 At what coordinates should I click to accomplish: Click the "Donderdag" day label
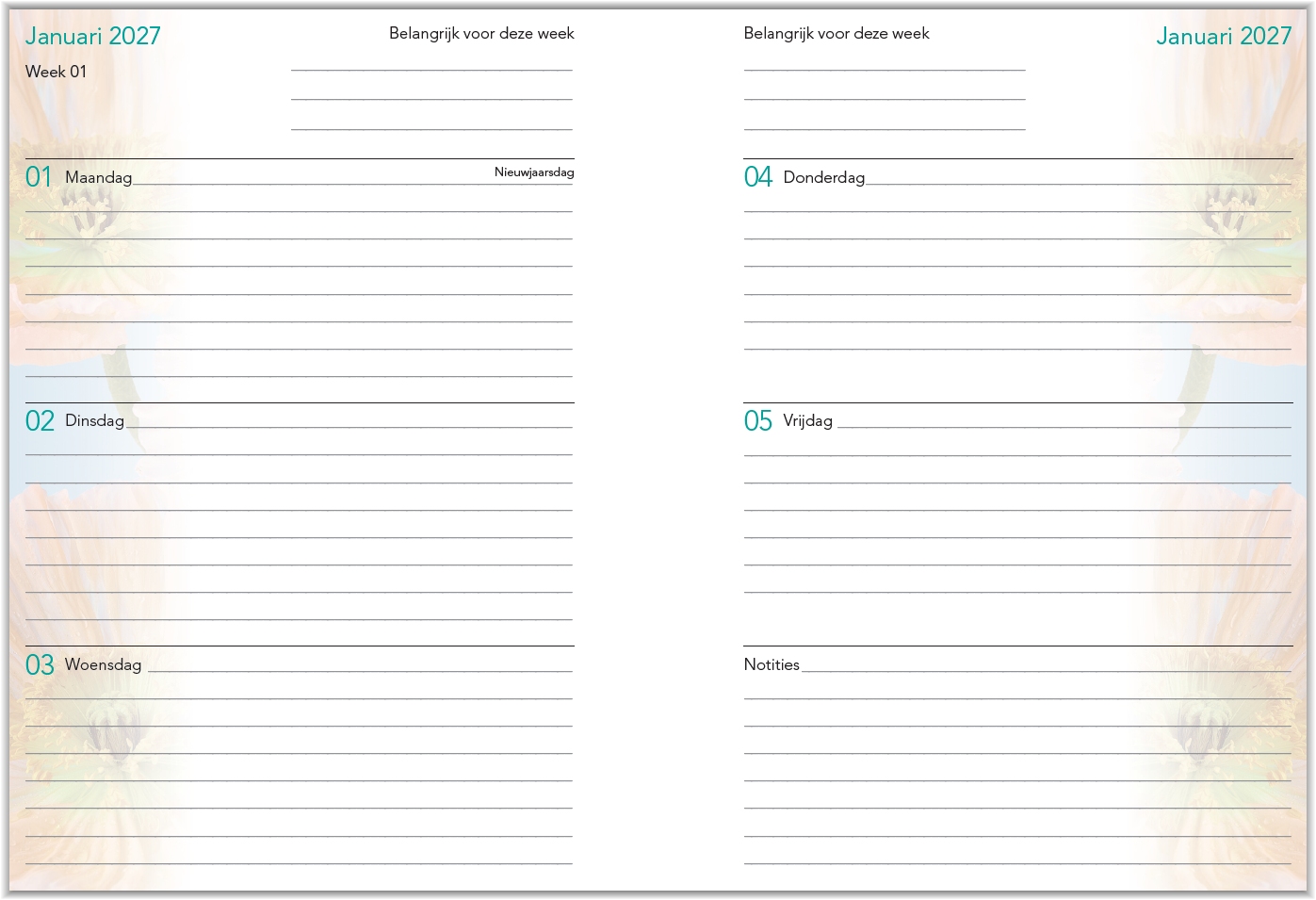click(x=824, y=177)
